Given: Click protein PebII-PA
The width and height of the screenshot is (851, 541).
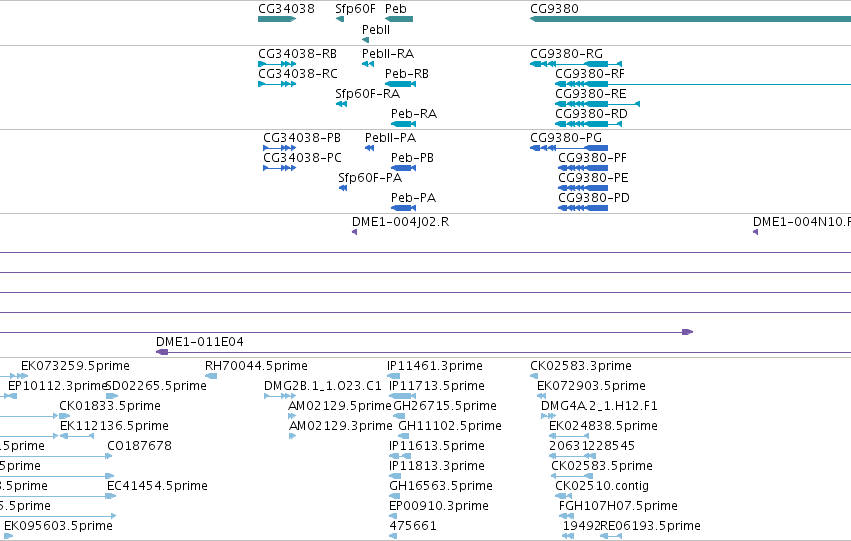Looking at the screenshot, I should point(370,148).
